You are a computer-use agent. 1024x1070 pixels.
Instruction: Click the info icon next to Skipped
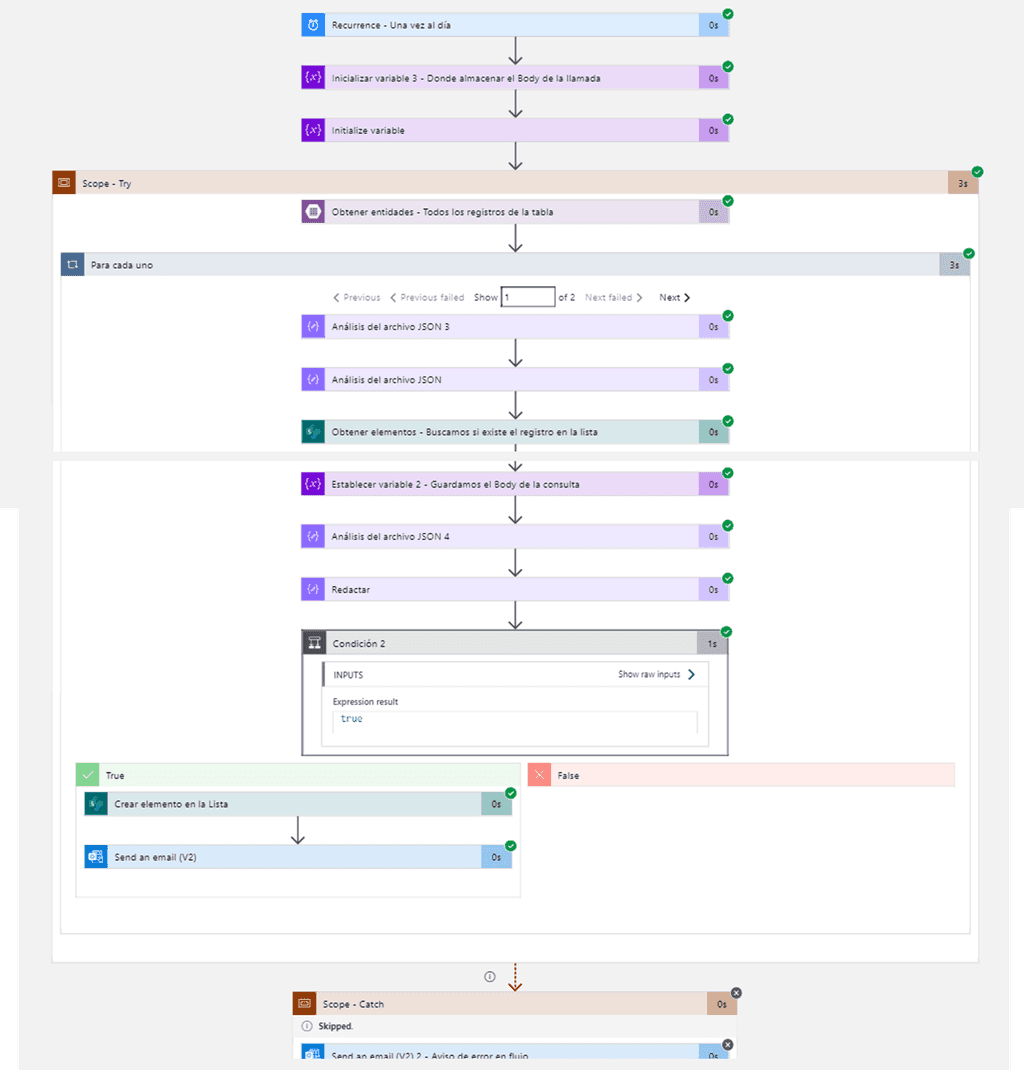[307, 1026]
